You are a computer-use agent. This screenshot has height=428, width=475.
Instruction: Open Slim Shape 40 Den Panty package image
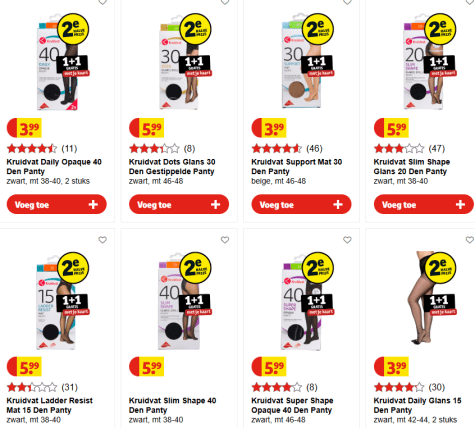(179, 303)
